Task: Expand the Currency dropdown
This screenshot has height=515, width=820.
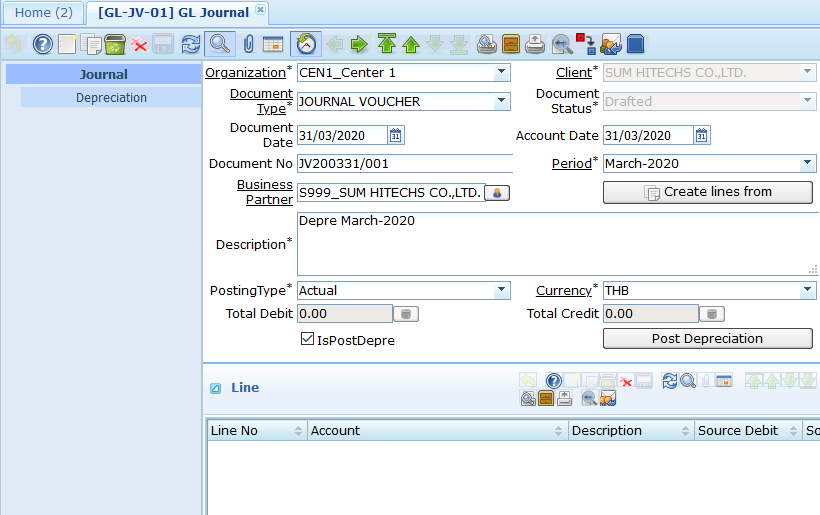Action: pos(807,290)
